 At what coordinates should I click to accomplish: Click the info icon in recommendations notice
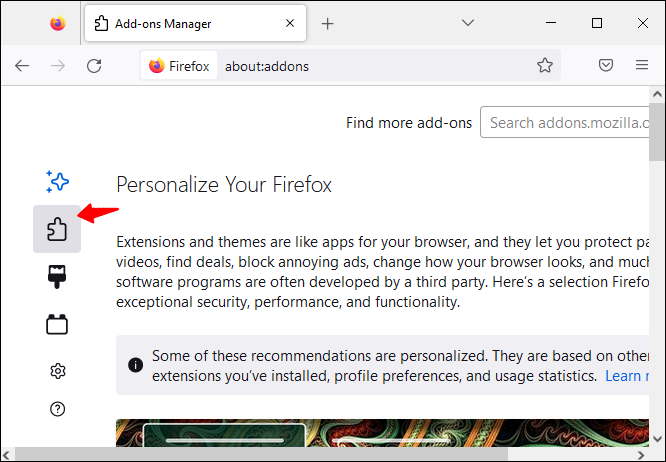[135, 365]
